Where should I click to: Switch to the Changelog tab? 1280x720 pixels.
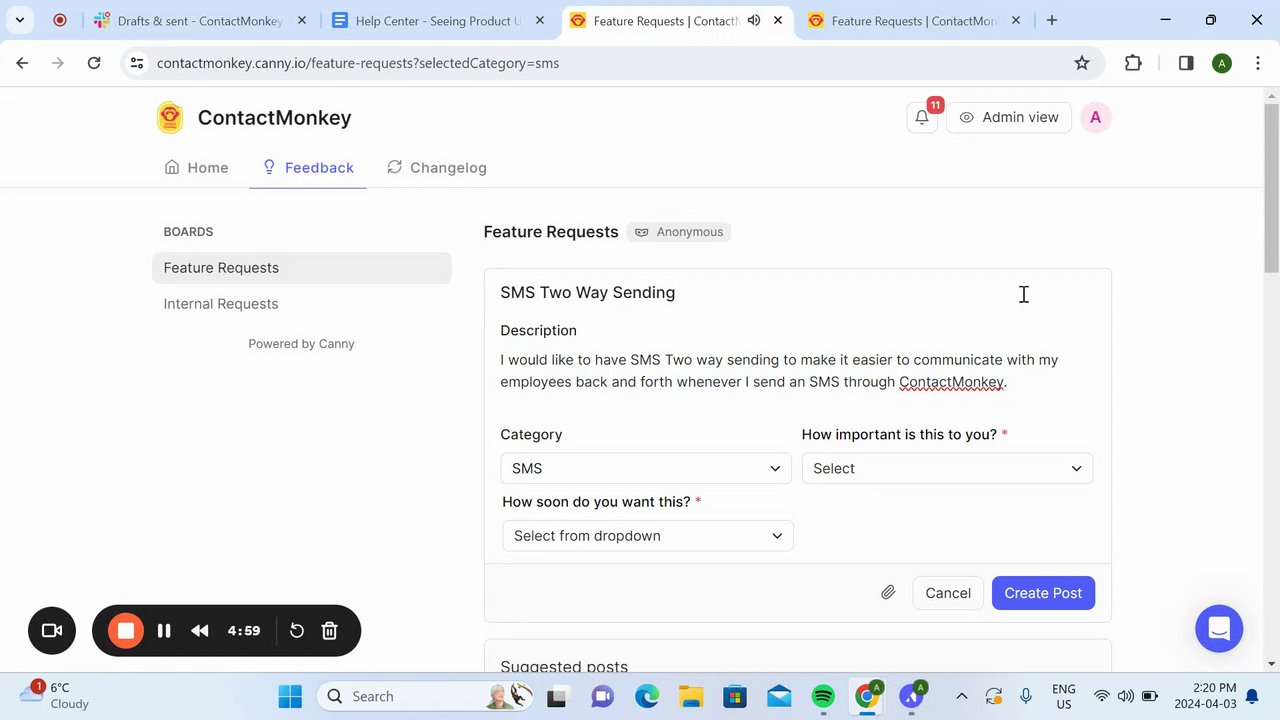pyautogui.click(x=437, y=167)
